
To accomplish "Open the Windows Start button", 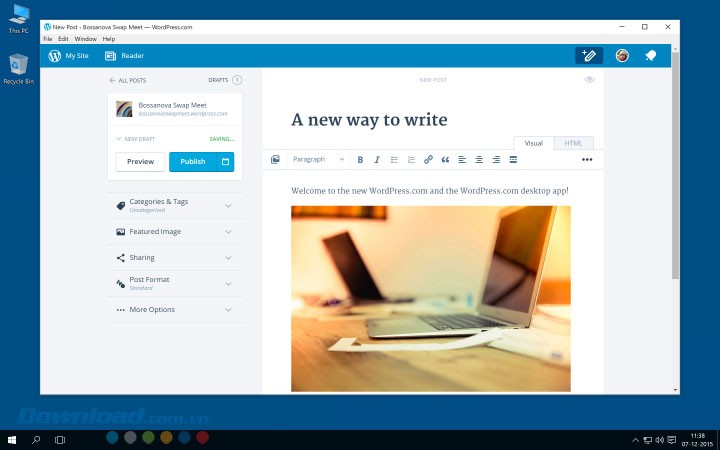I will (12, 440).
